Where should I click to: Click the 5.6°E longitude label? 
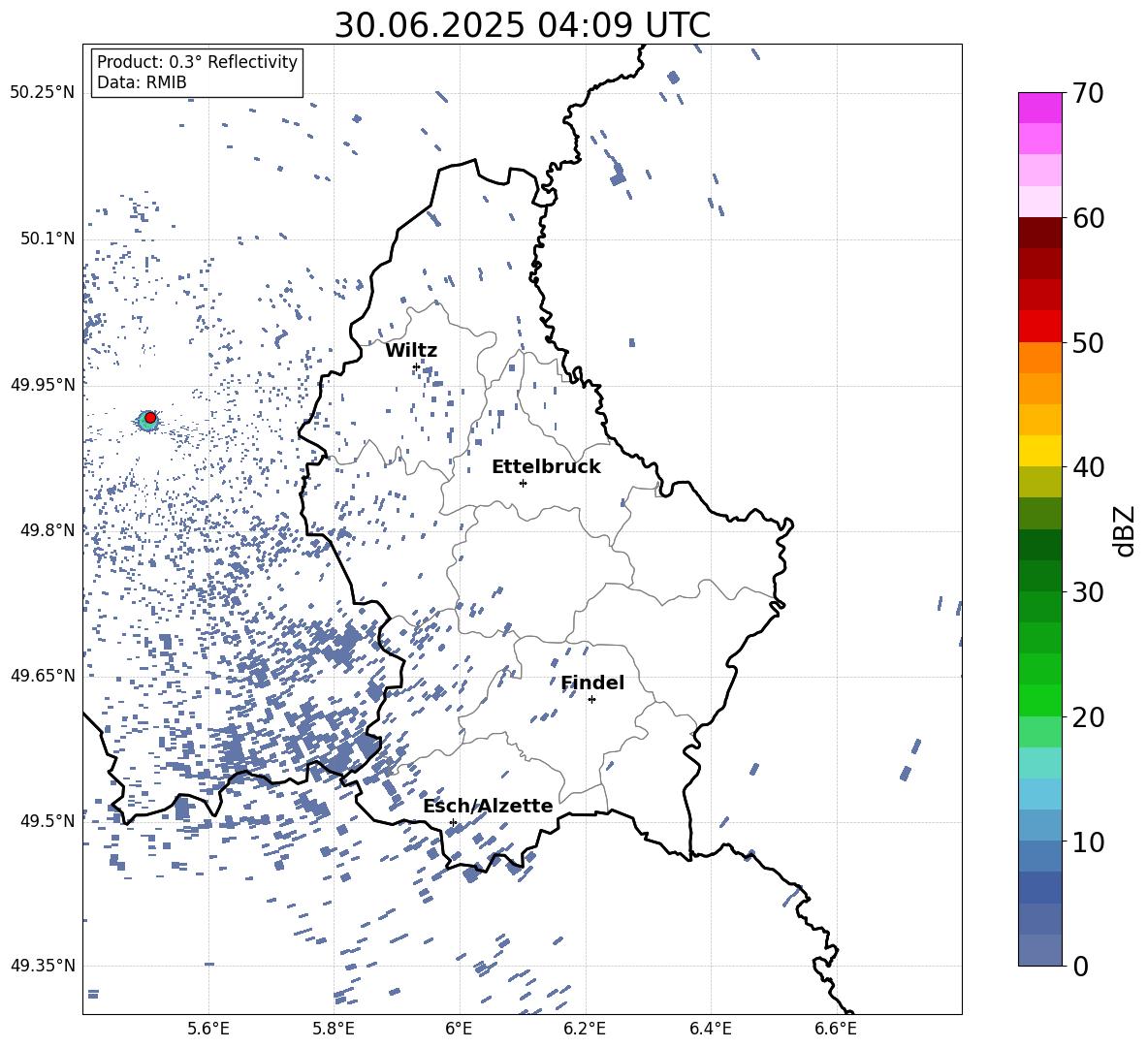[208, 1029]
